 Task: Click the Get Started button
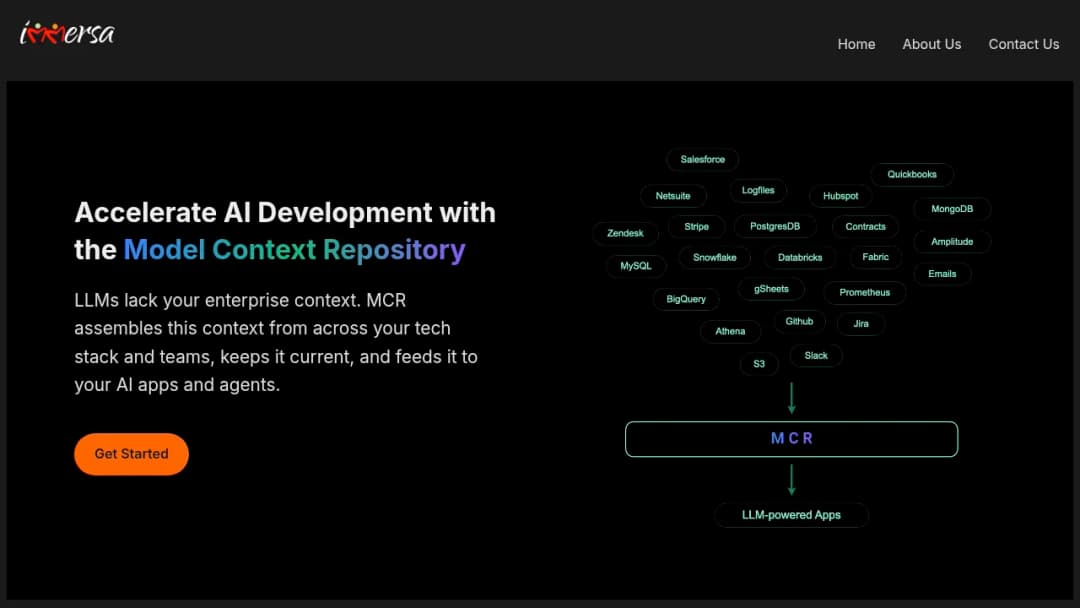coord(131,454)
